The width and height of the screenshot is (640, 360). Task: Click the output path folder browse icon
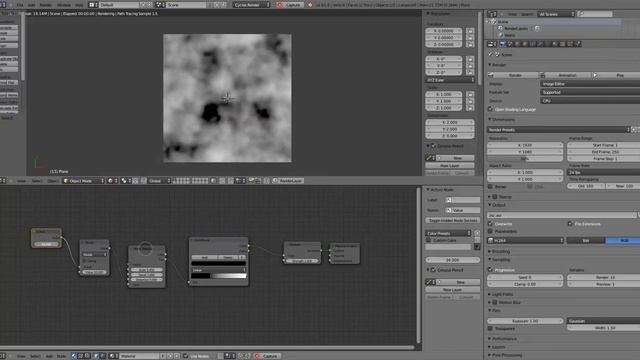tap(638, 215)
